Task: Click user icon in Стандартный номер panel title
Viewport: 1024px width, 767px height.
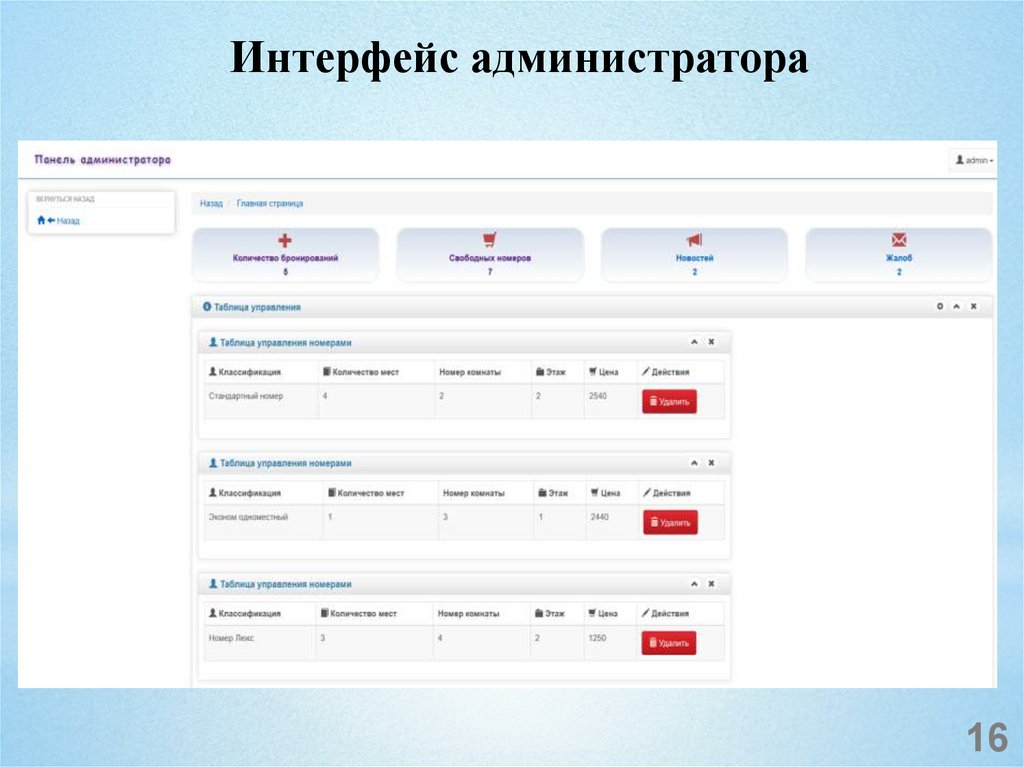Action: pos(213,342)
